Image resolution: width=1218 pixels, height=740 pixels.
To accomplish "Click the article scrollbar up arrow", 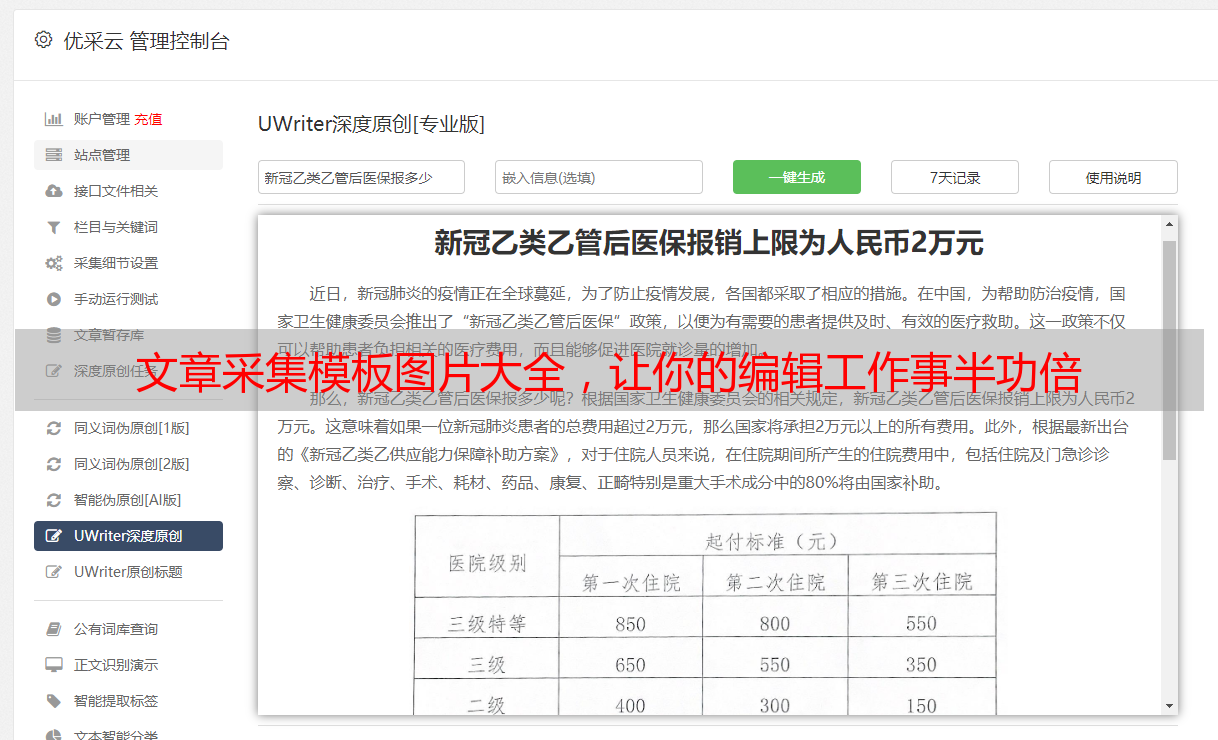I will tap(1169, 225).
